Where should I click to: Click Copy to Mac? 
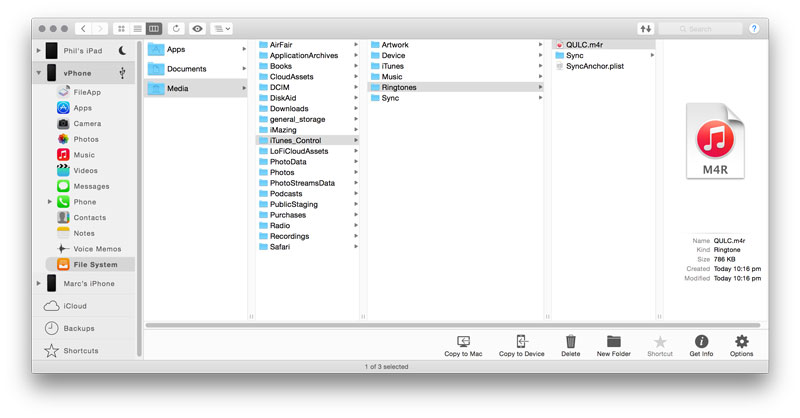[x=463, y=346]
